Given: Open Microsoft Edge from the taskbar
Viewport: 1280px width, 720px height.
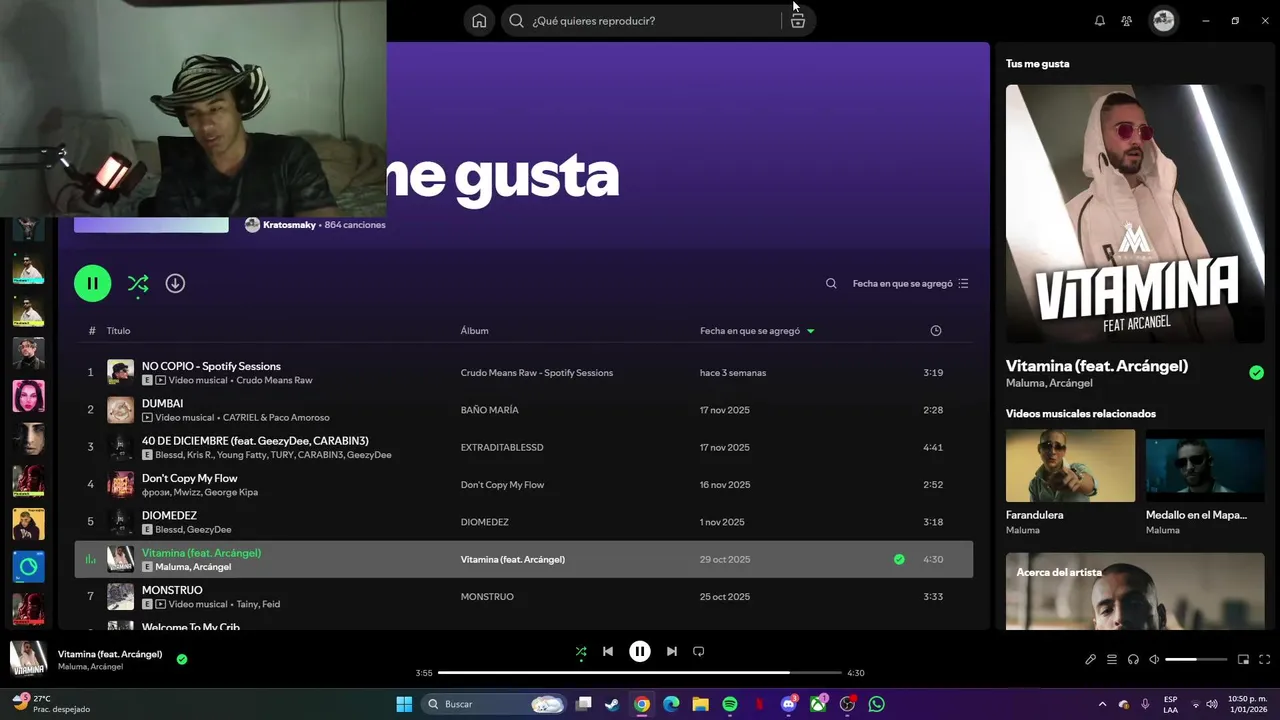Looking at the screenshot, I should coord(671,704).
